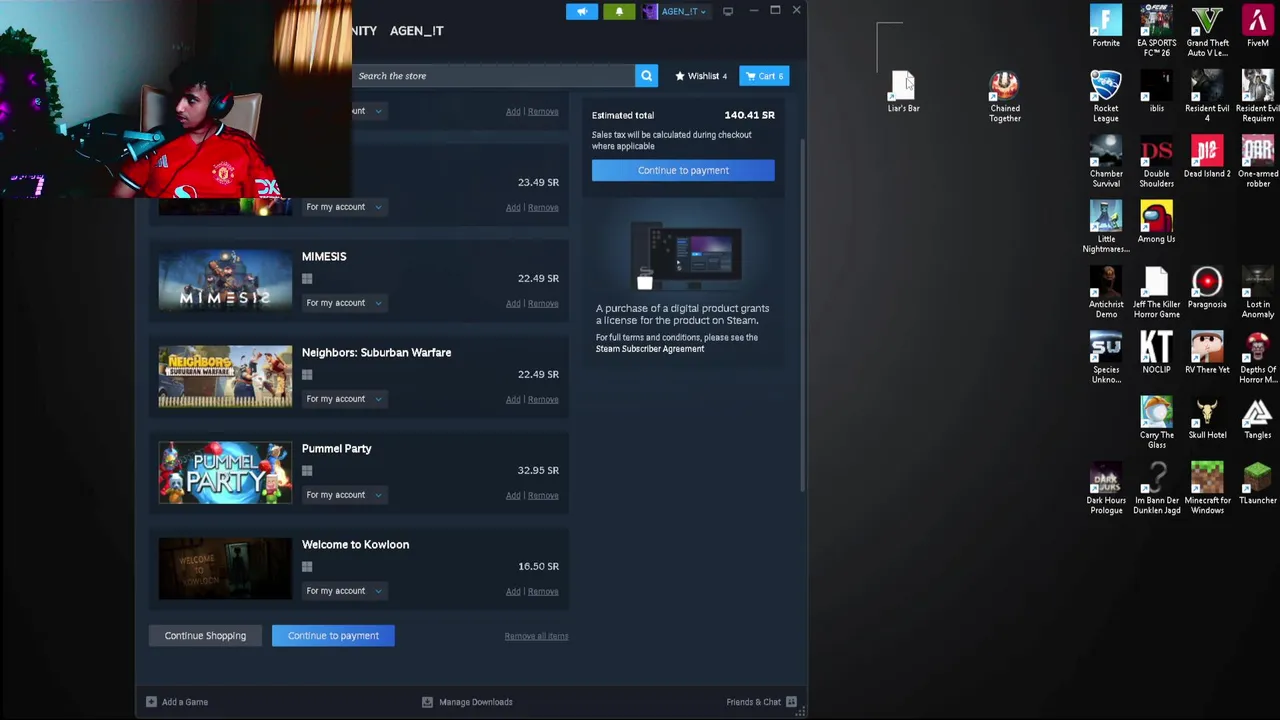Image resolution: width=1280 pixels, height=720 pixels.
Task: Expand Neighbors: Suburban Warfare account dropdown
Action: 344,399
